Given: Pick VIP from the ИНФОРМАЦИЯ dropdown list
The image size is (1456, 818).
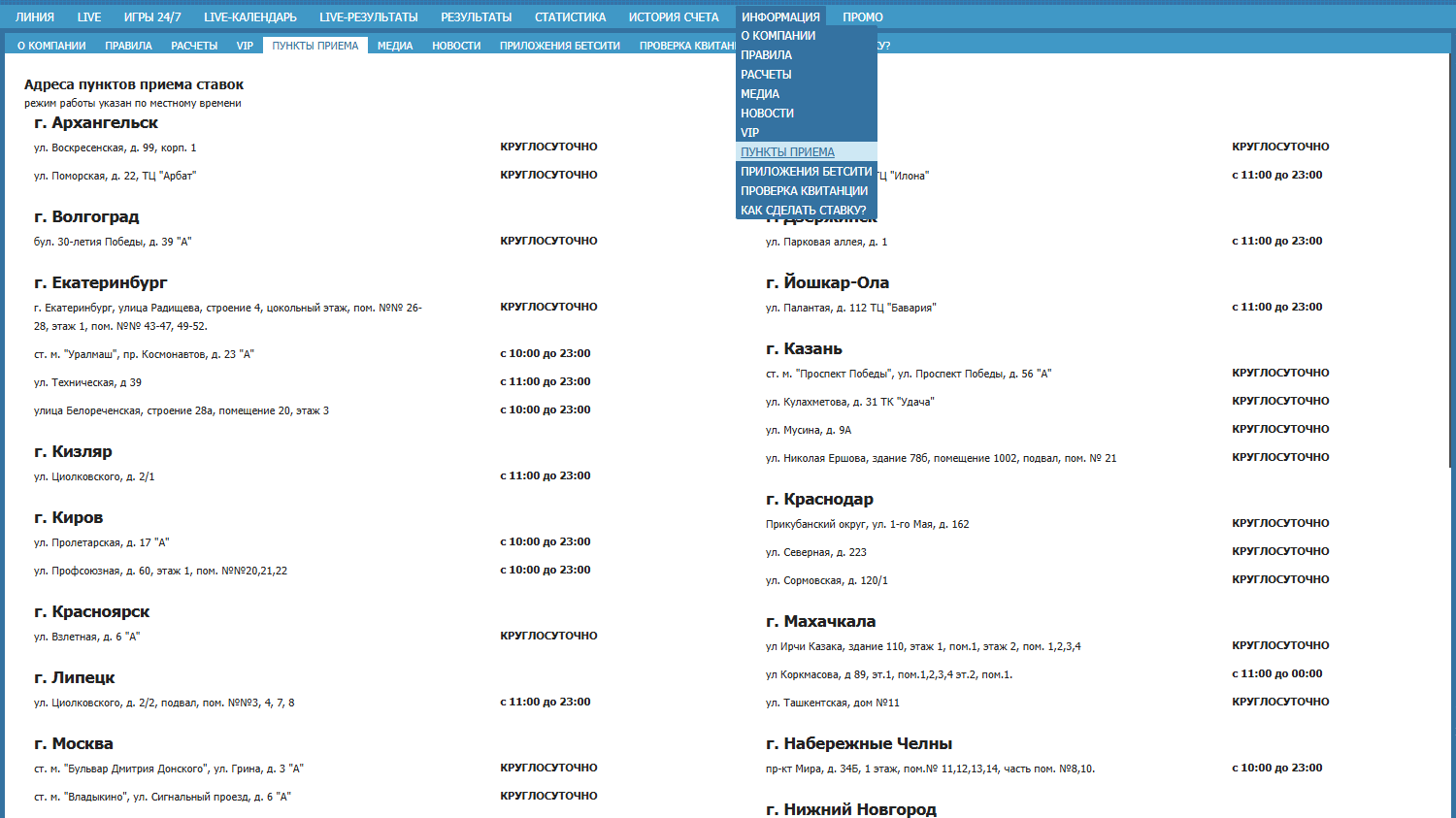Looking at the screenshot, I should coord(749,133).
